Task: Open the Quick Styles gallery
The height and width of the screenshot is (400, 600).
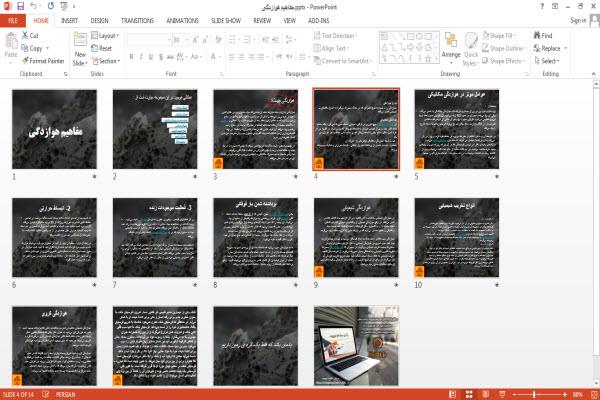Action: click(x=471, y=49)
